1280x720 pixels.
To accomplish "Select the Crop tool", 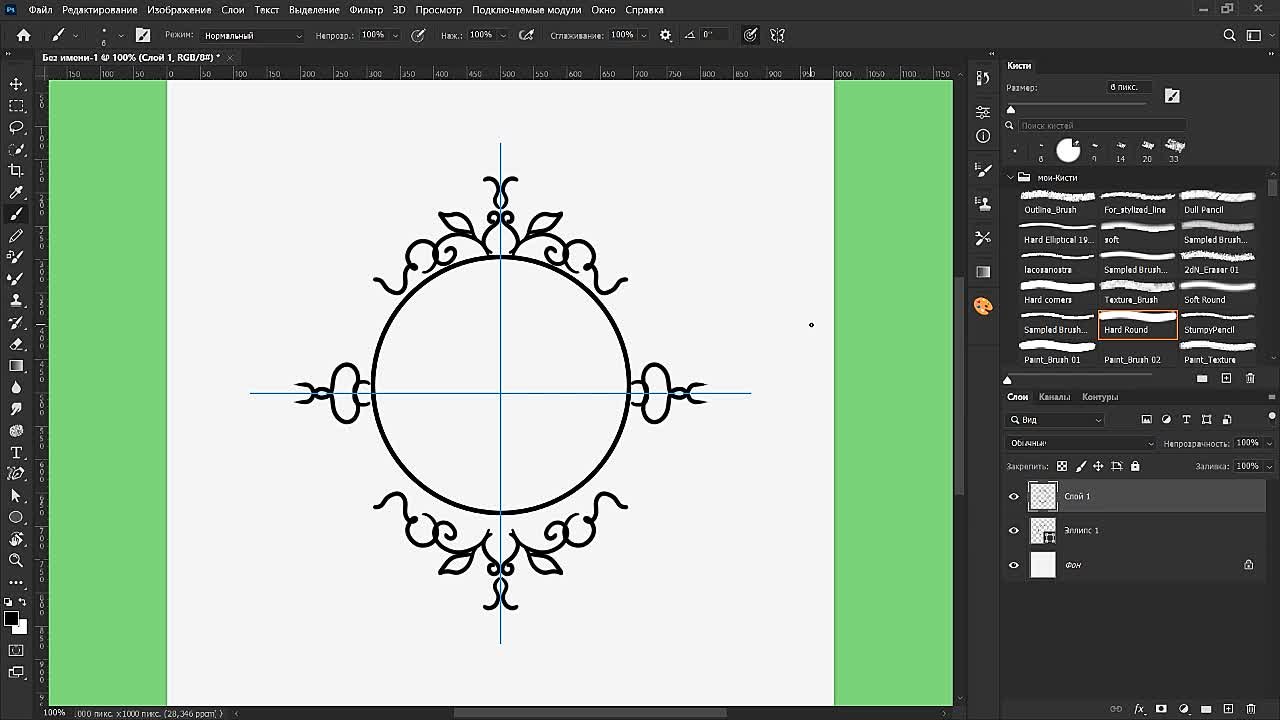I will pos(16,171).
